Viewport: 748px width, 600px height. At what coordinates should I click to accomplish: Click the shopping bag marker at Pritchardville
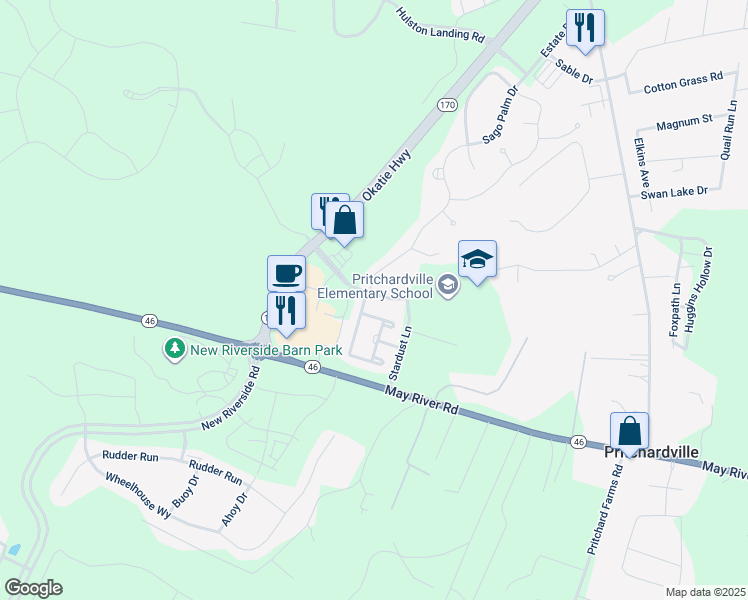[x=630, y=432]
